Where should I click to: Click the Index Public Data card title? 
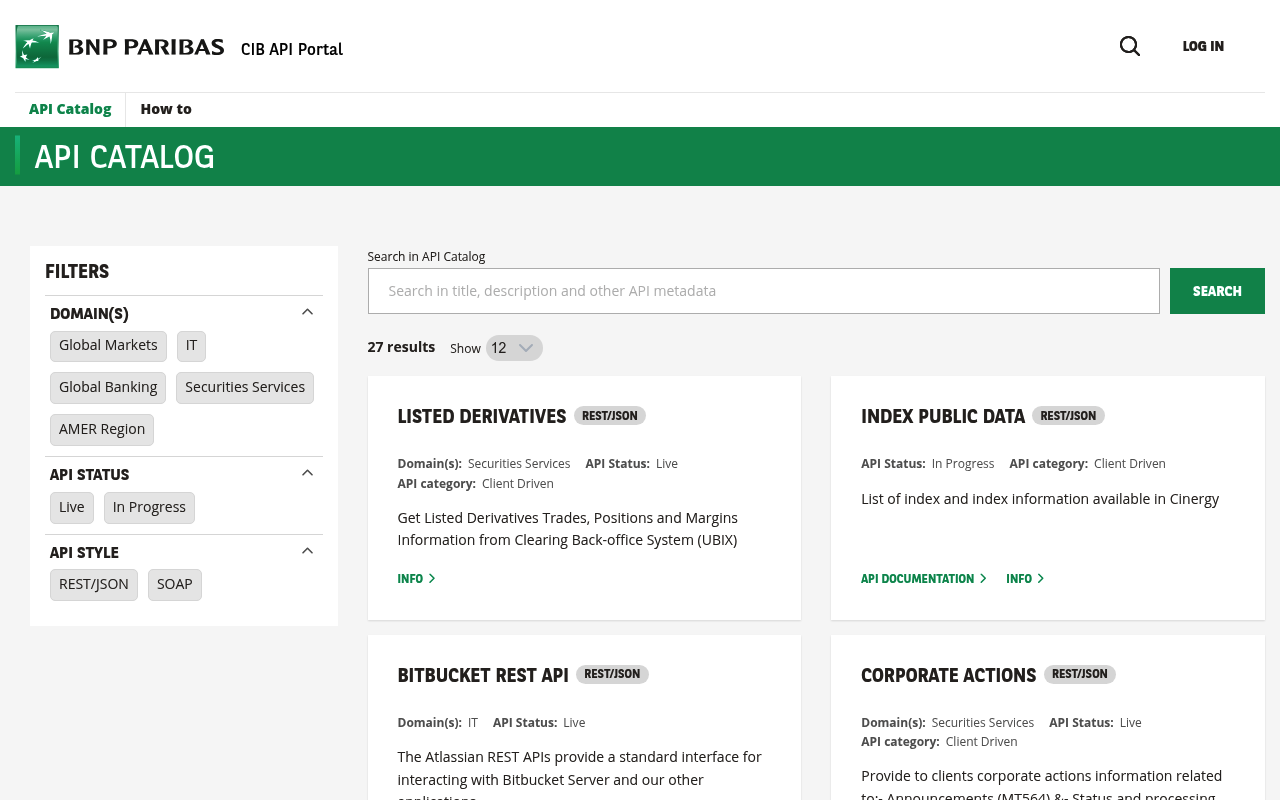coord(943,417)
